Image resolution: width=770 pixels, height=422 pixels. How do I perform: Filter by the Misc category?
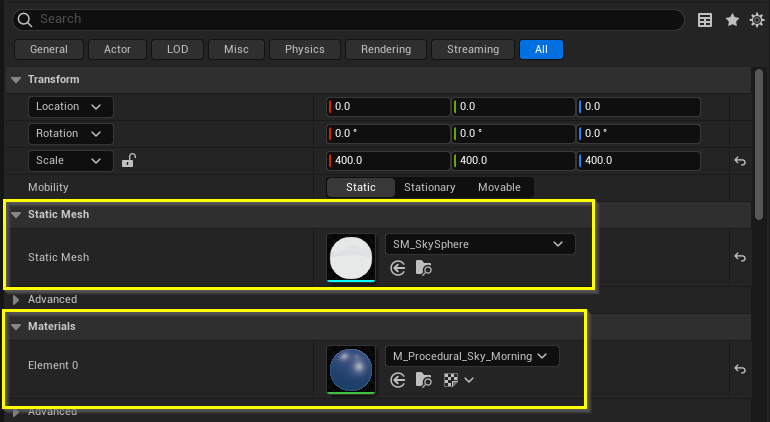tap(236, 50)
